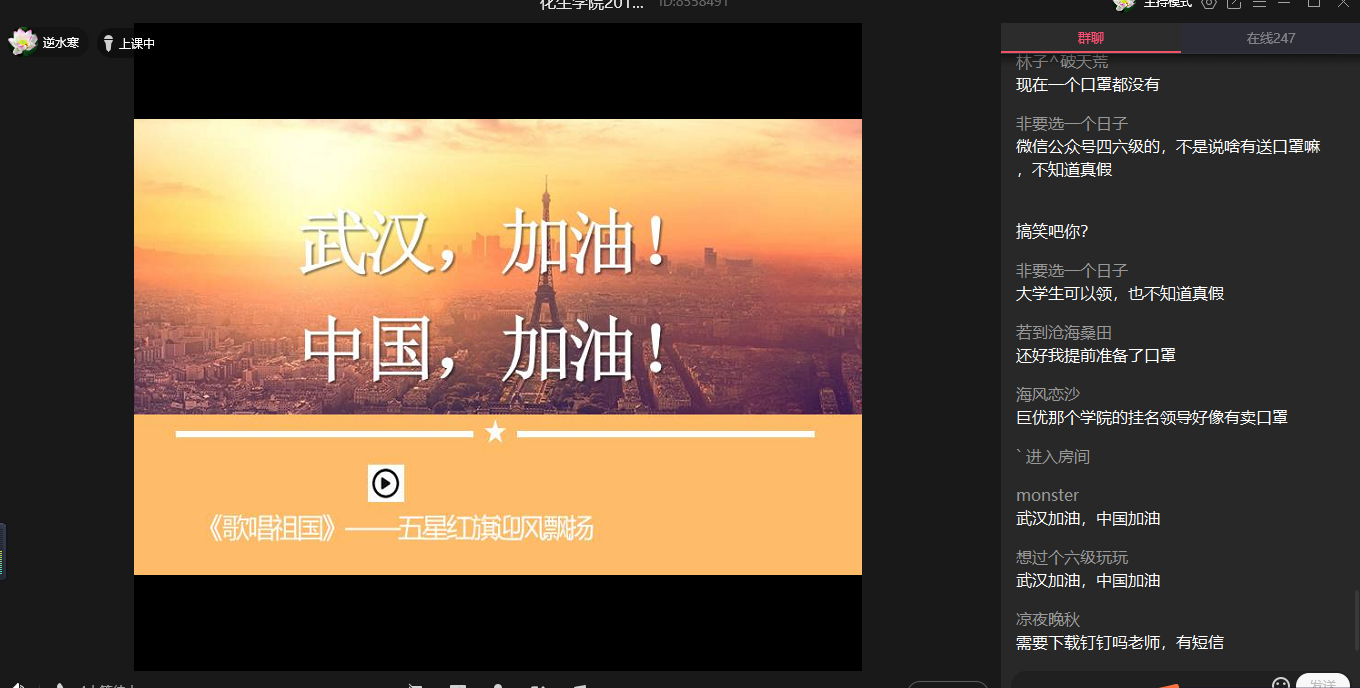Open settings via the hexagon gear icon
This screenshot has width=1360, height=688.
coord(1209,3)
